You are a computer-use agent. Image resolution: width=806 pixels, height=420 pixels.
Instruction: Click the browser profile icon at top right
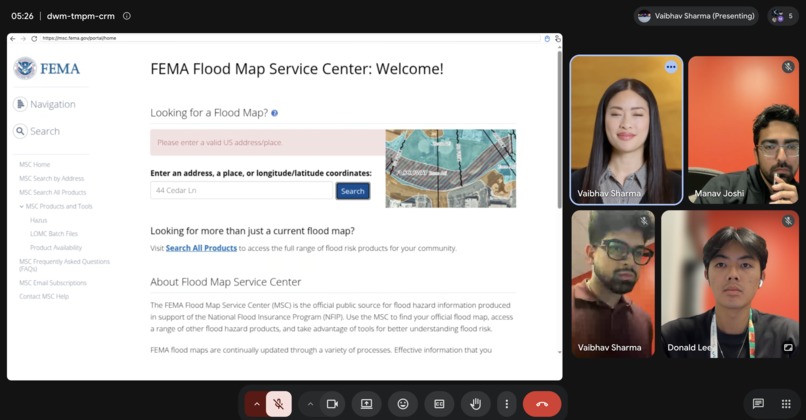click(x=558, y=39)
